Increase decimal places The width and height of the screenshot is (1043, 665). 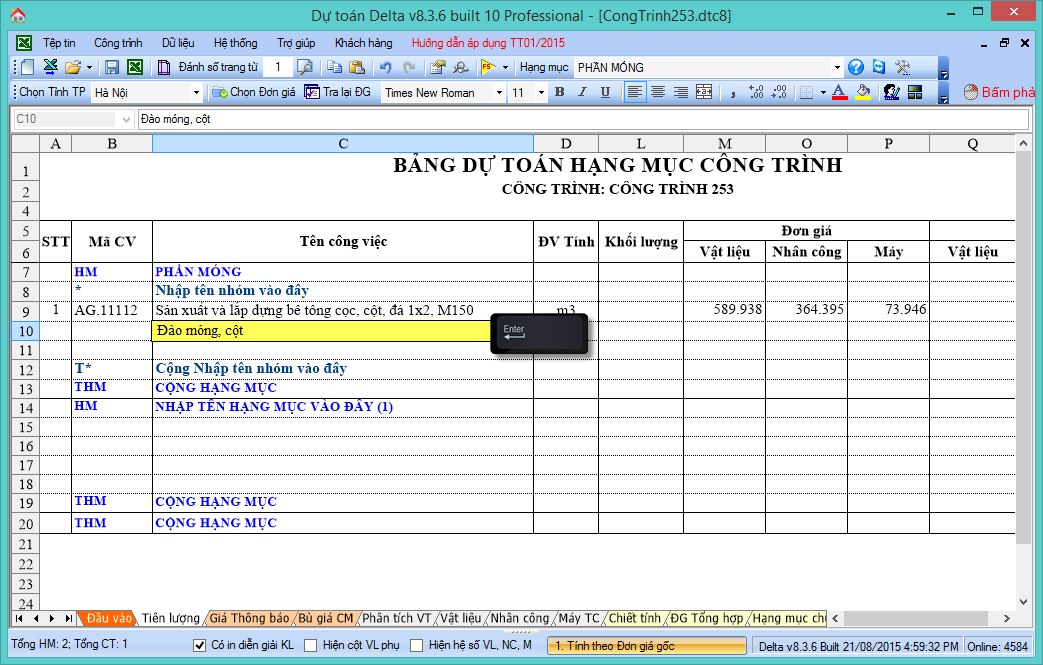coord(756,92)
